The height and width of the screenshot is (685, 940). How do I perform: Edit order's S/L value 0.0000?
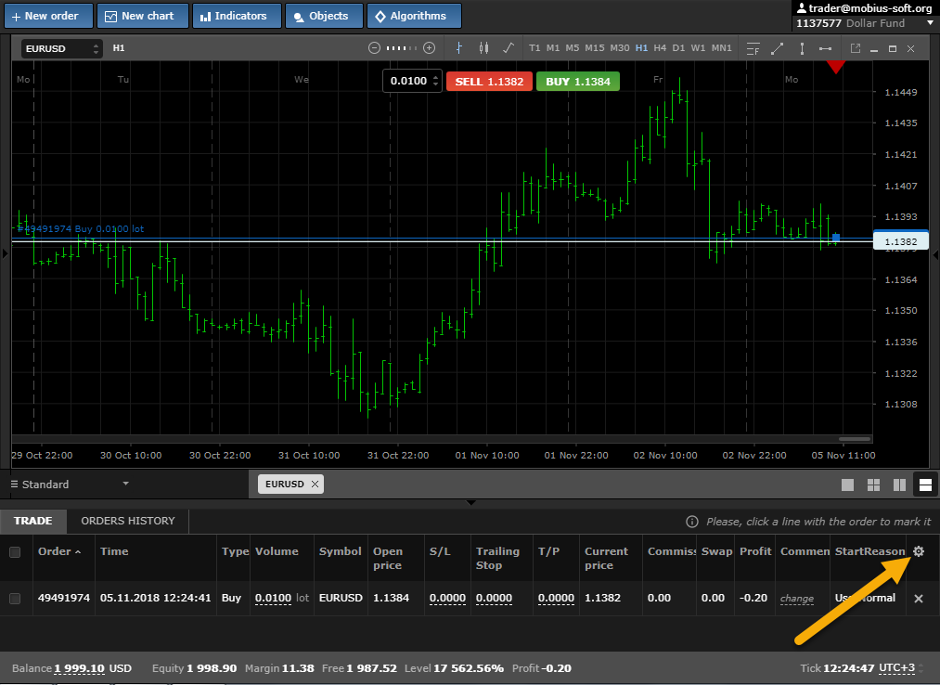pos(447,598)
